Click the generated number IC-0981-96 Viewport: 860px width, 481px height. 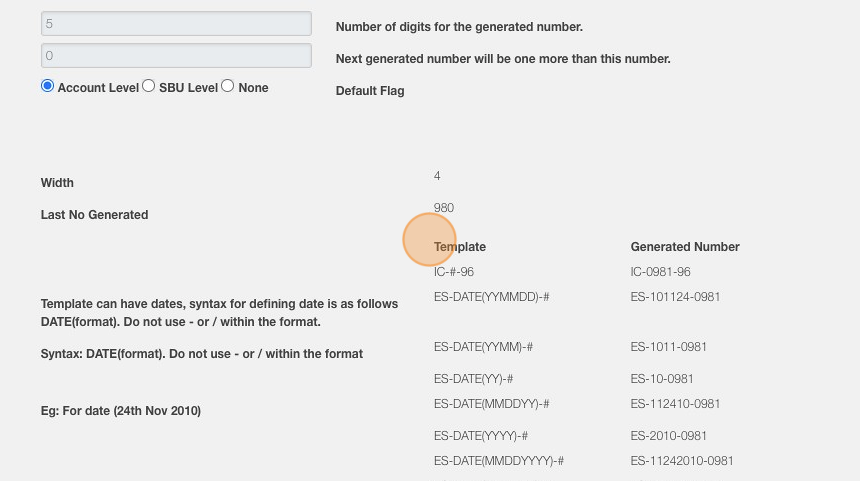tap(660, 272)
